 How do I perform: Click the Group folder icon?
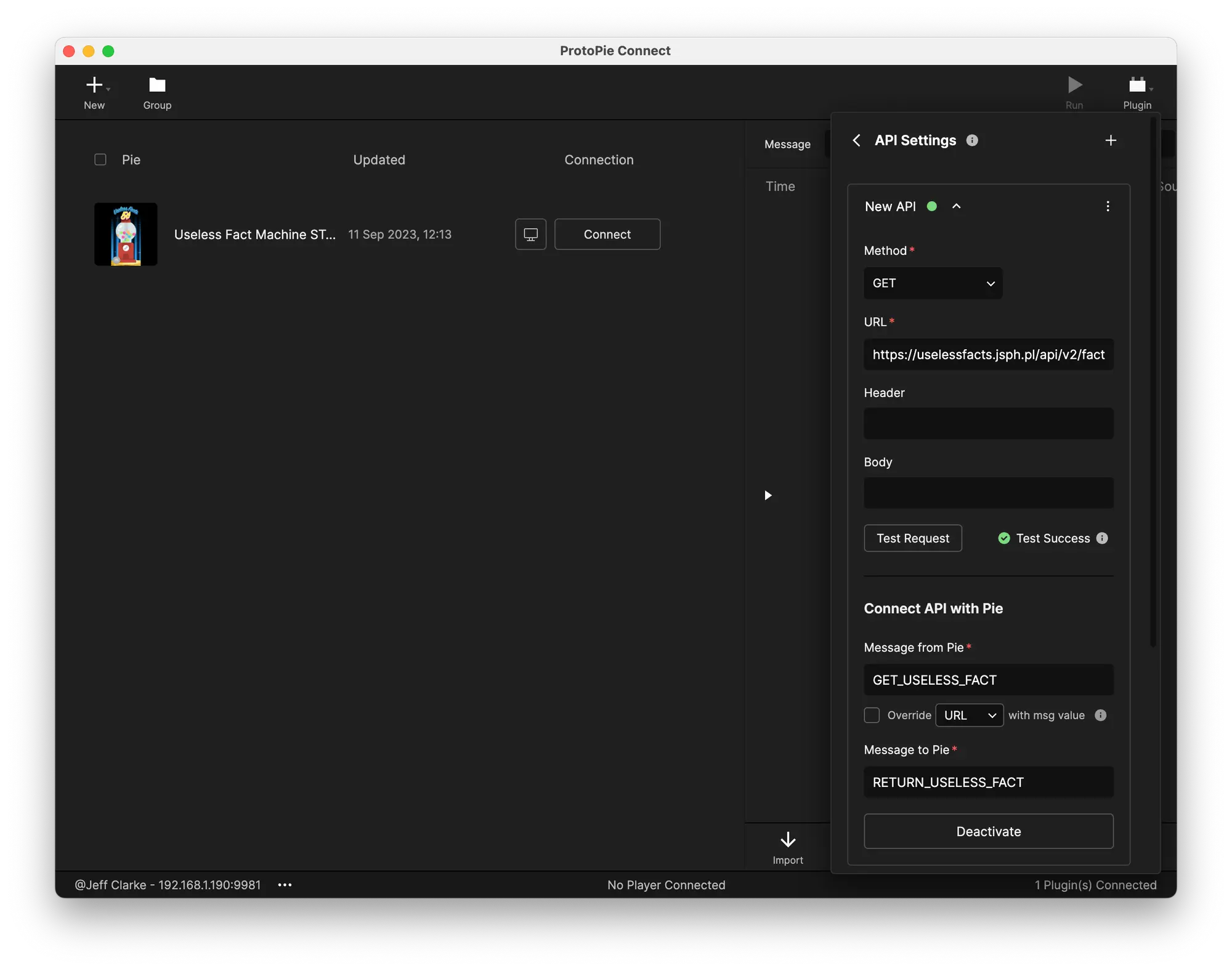pyautogui.click(x=157, y=85)
